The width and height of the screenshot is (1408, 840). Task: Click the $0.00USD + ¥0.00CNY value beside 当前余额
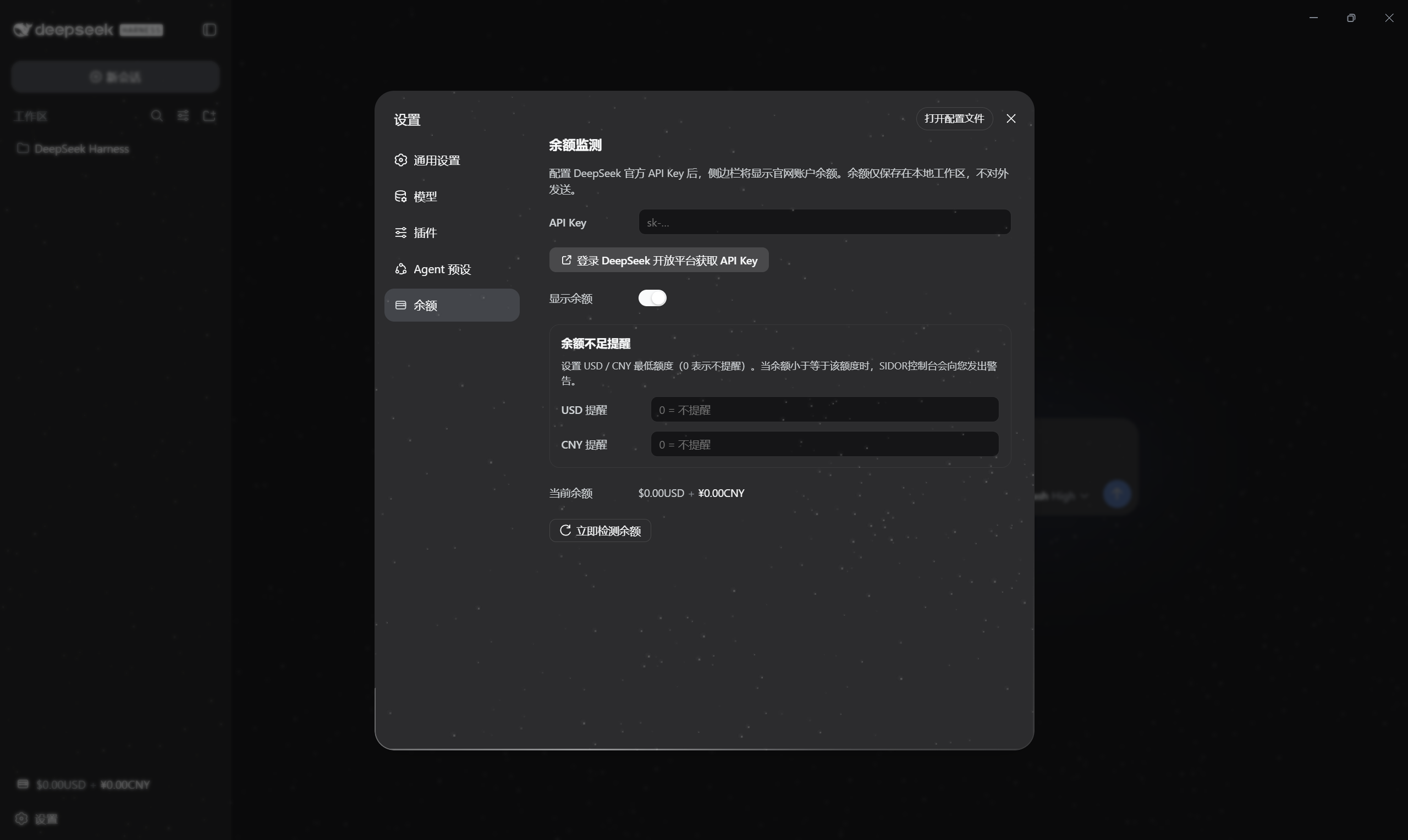(691, 493)
